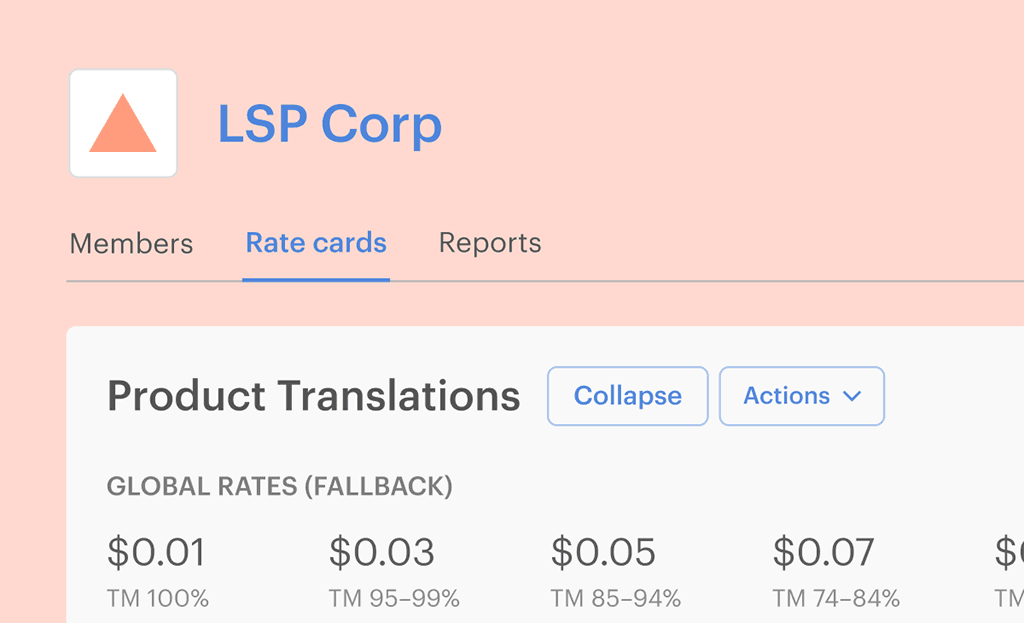Collapse the Product Translations rate card
The width and height of the screenshot is (1024, 623).
coord(627,396)
